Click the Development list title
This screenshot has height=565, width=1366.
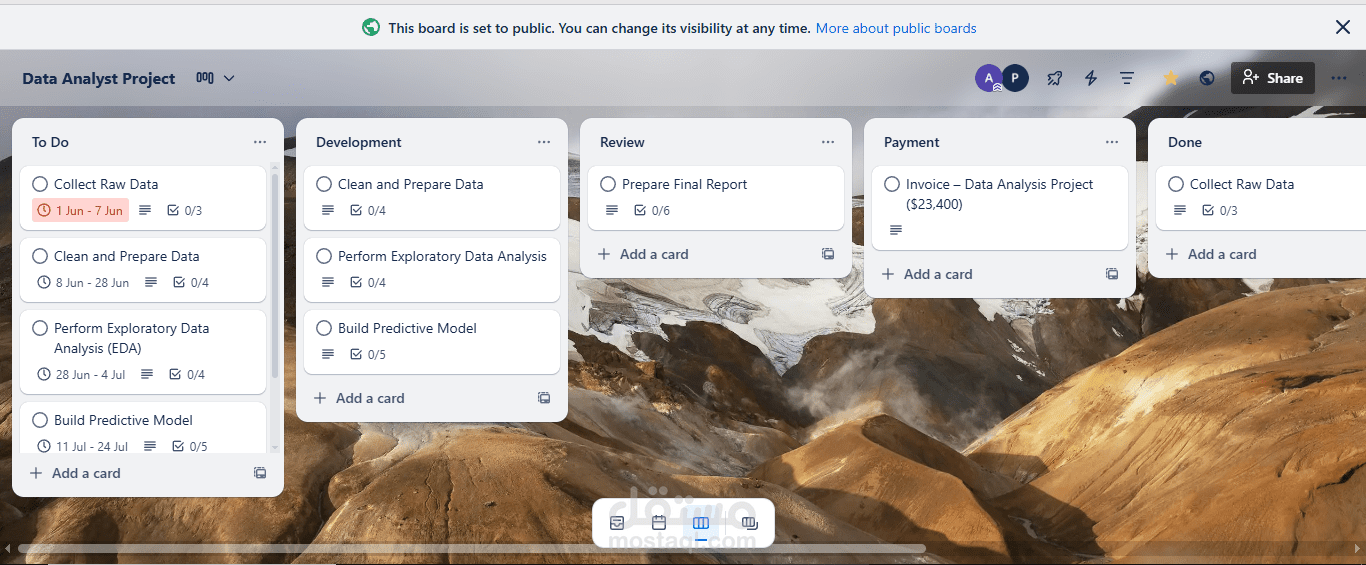coord(359,142)
